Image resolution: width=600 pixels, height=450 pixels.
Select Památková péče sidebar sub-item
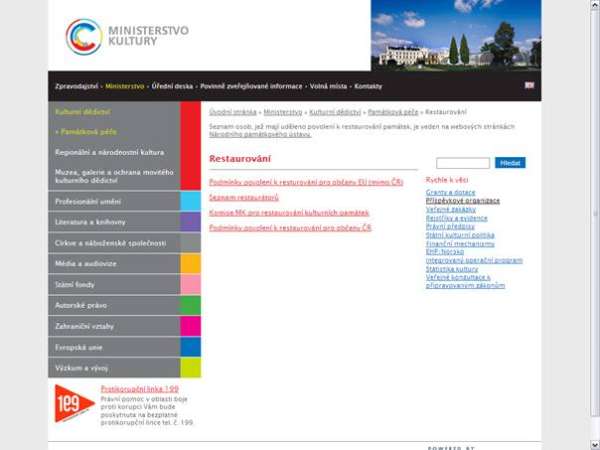(x=88, y=132)
